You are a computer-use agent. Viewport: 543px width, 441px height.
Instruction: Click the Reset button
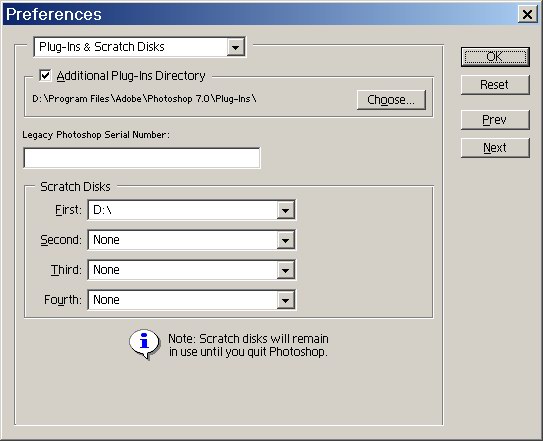495,85
